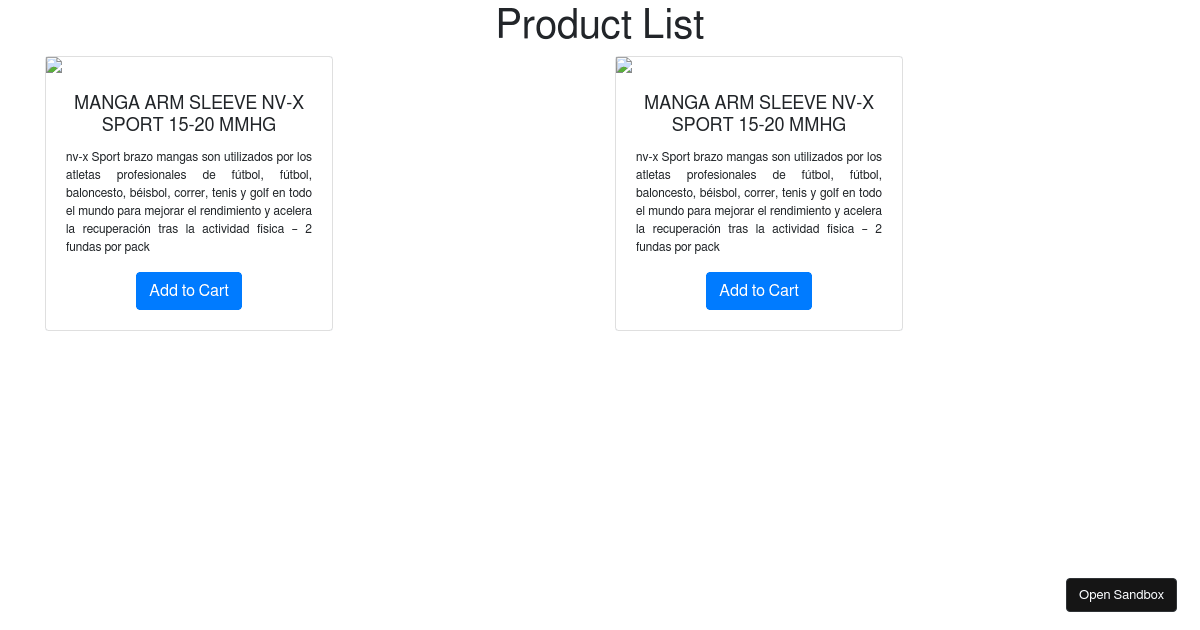Viewport: 1200px width, 630px height.
Task: Click above the left Add to Cart button
Action: tap(189, 264)
